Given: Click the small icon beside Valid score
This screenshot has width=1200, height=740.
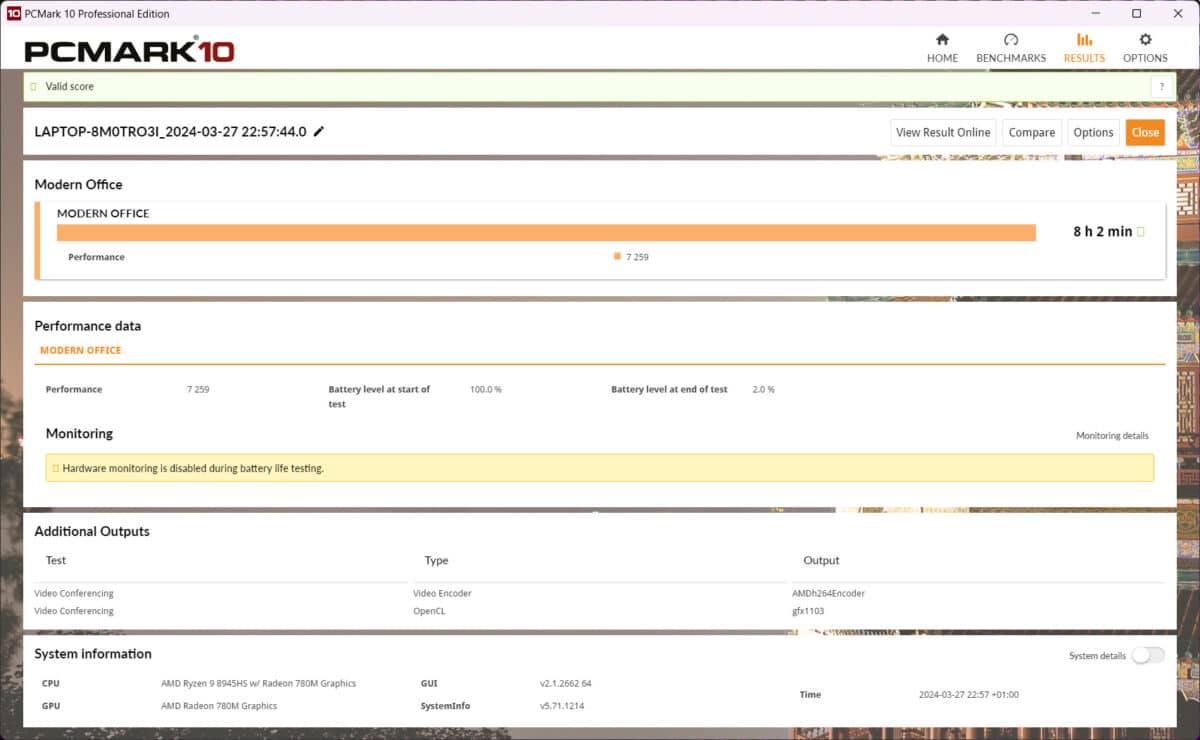Looking at the screenshot, I should (33, 87).
